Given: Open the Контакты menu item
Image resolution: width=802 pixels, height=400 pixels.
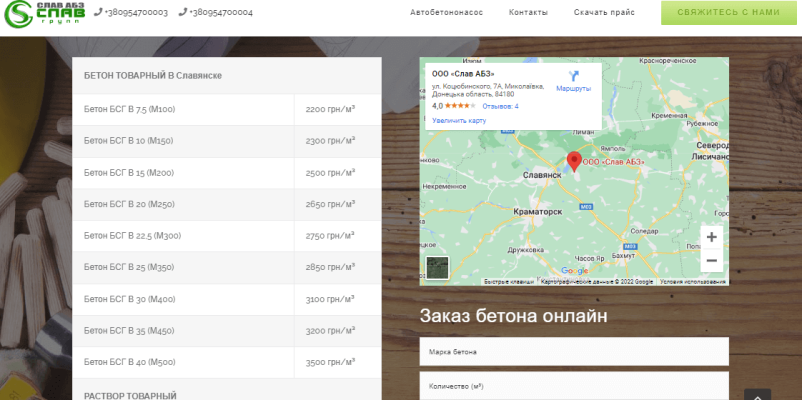Looking at the screenshot, I should [x=528, y=13].
